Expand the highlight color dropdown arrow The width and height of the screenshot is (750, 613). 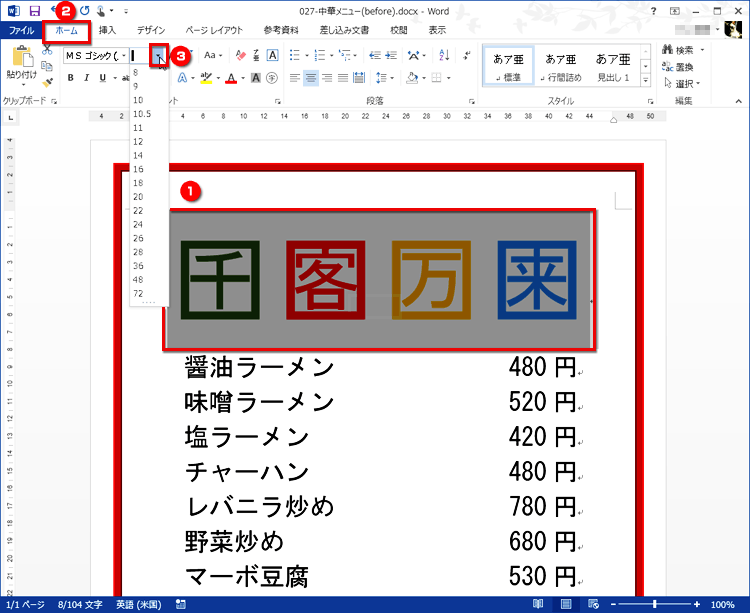tap(218, 77)
